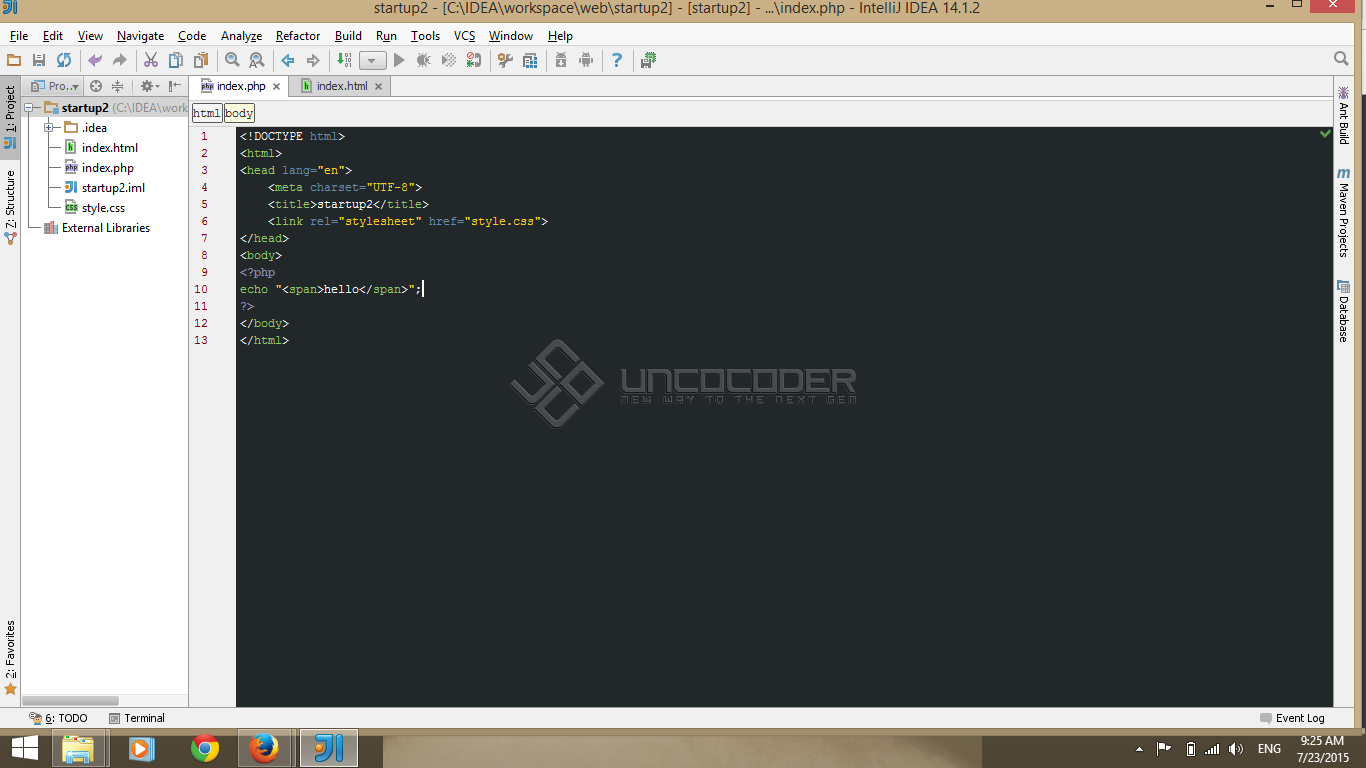1366x768 pixels.
Task: Open Replace with the magnifier-A icon
Action: pyautogui.click(x=257, y=60)
